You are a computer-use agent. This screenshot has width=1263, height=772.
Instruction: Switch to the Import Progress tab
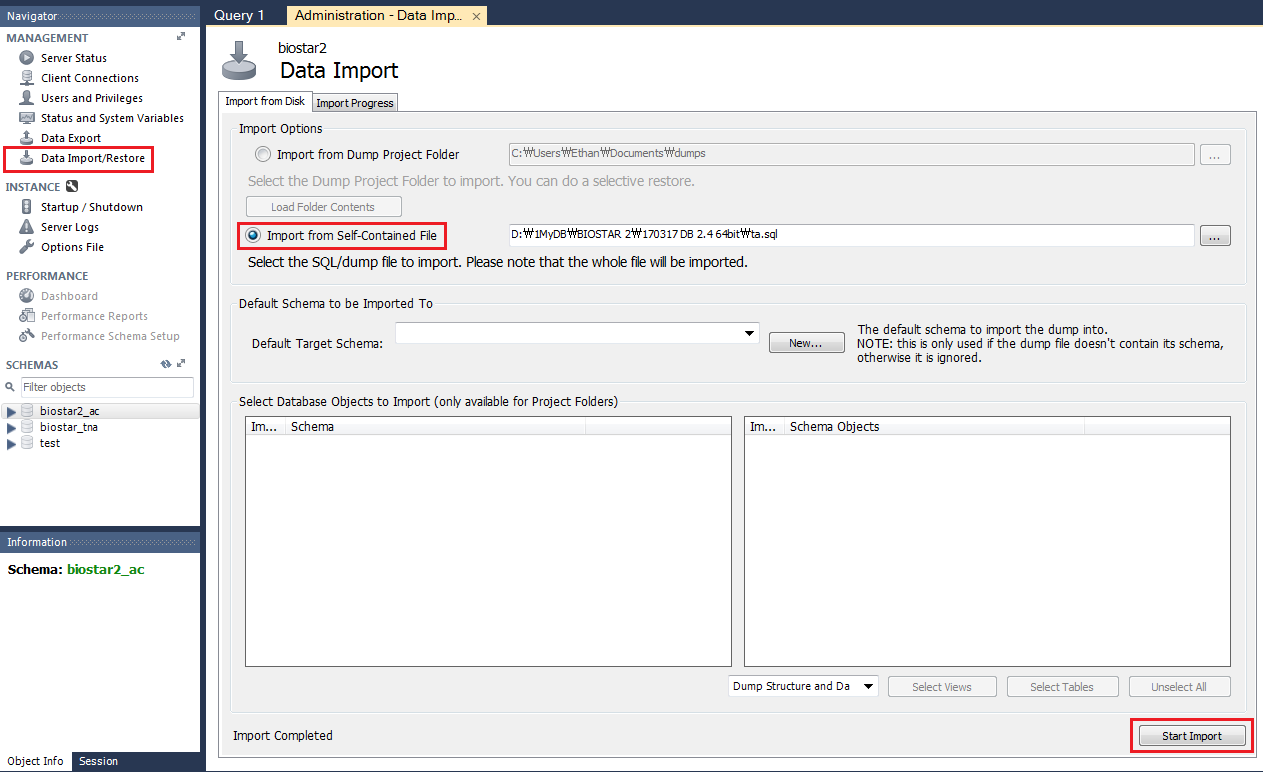point(354,102)
